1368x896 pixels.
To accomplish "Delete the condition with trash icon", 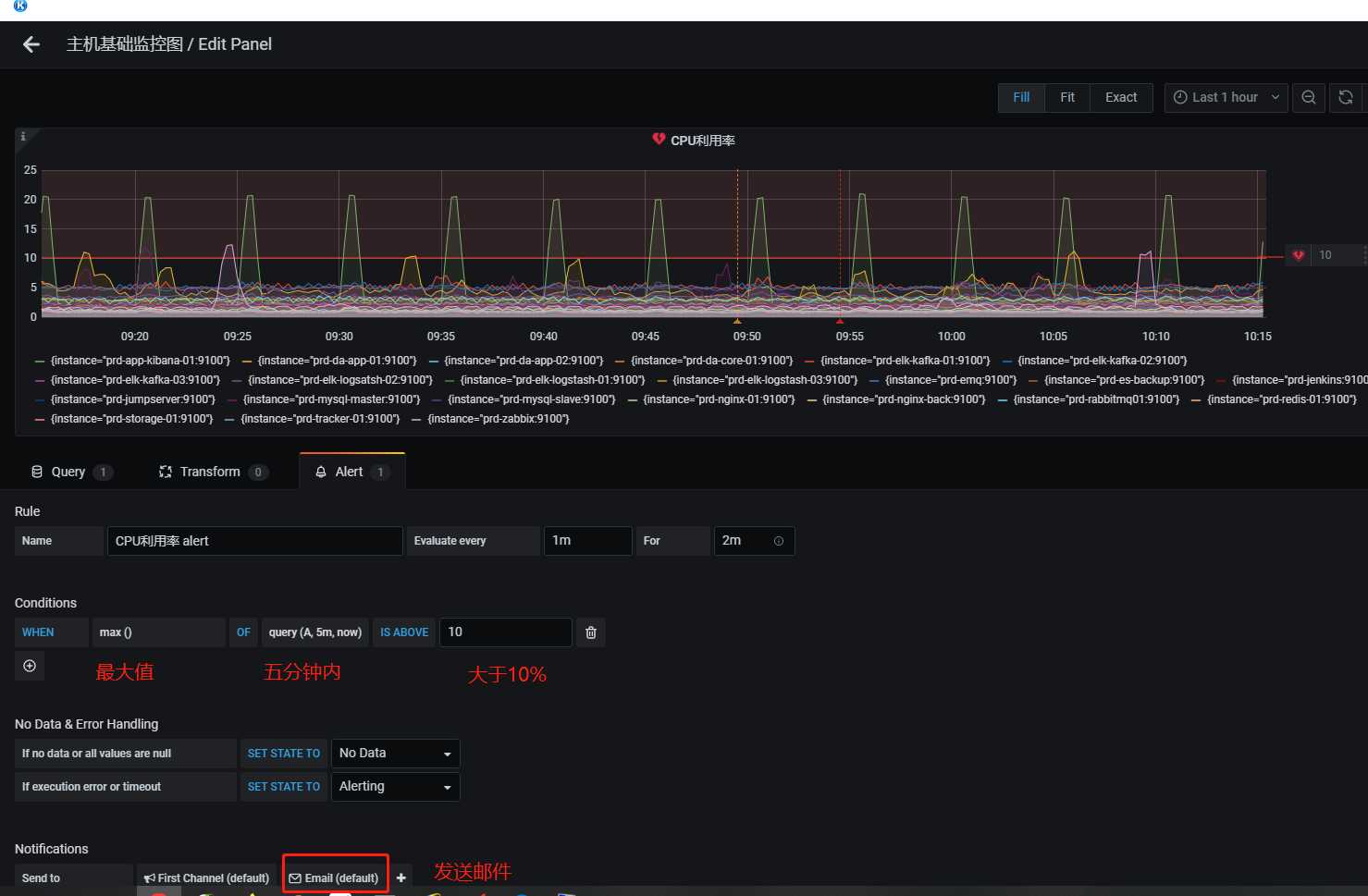I will pos(591,632).
